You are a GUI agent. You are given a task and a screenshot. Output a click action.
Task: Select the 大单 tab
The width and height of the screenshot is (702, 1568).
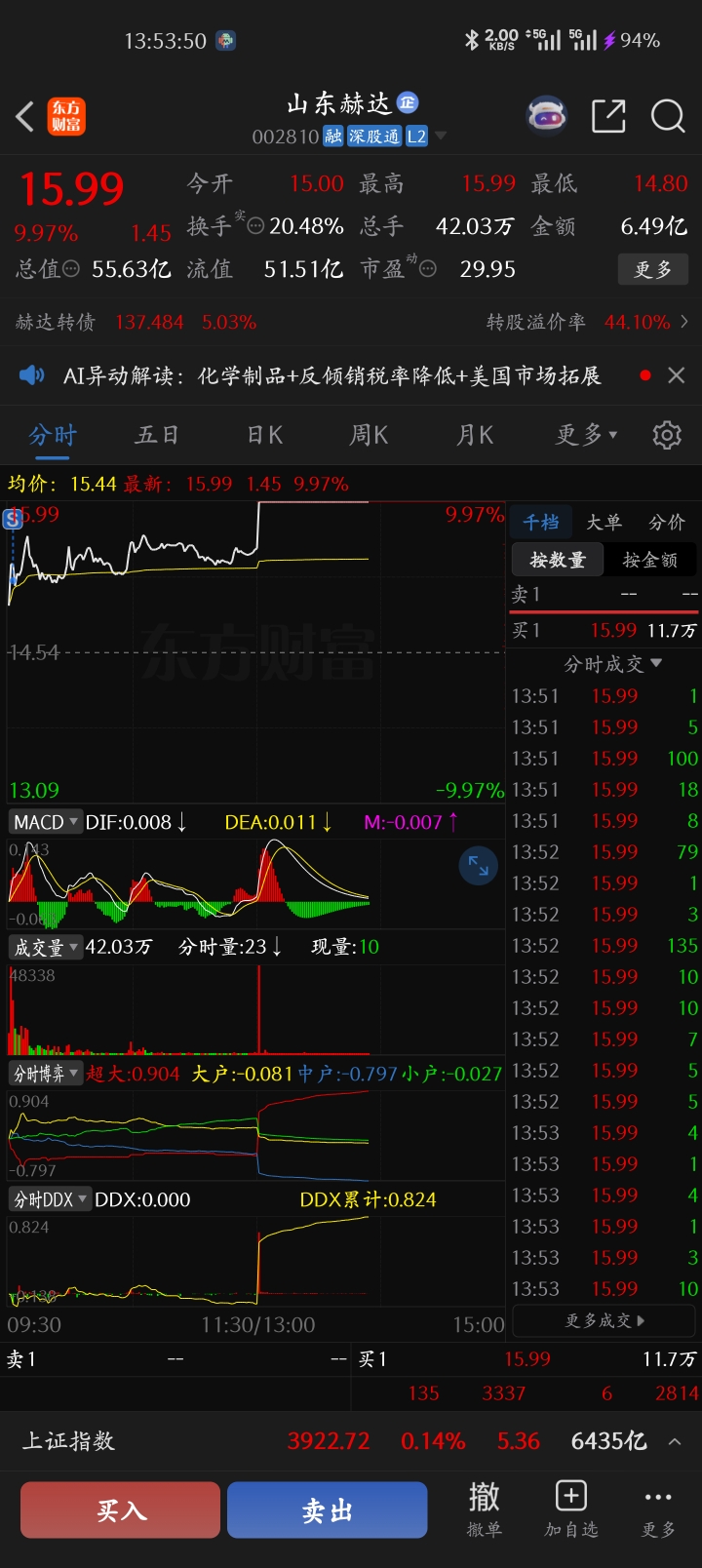point(604,522)
